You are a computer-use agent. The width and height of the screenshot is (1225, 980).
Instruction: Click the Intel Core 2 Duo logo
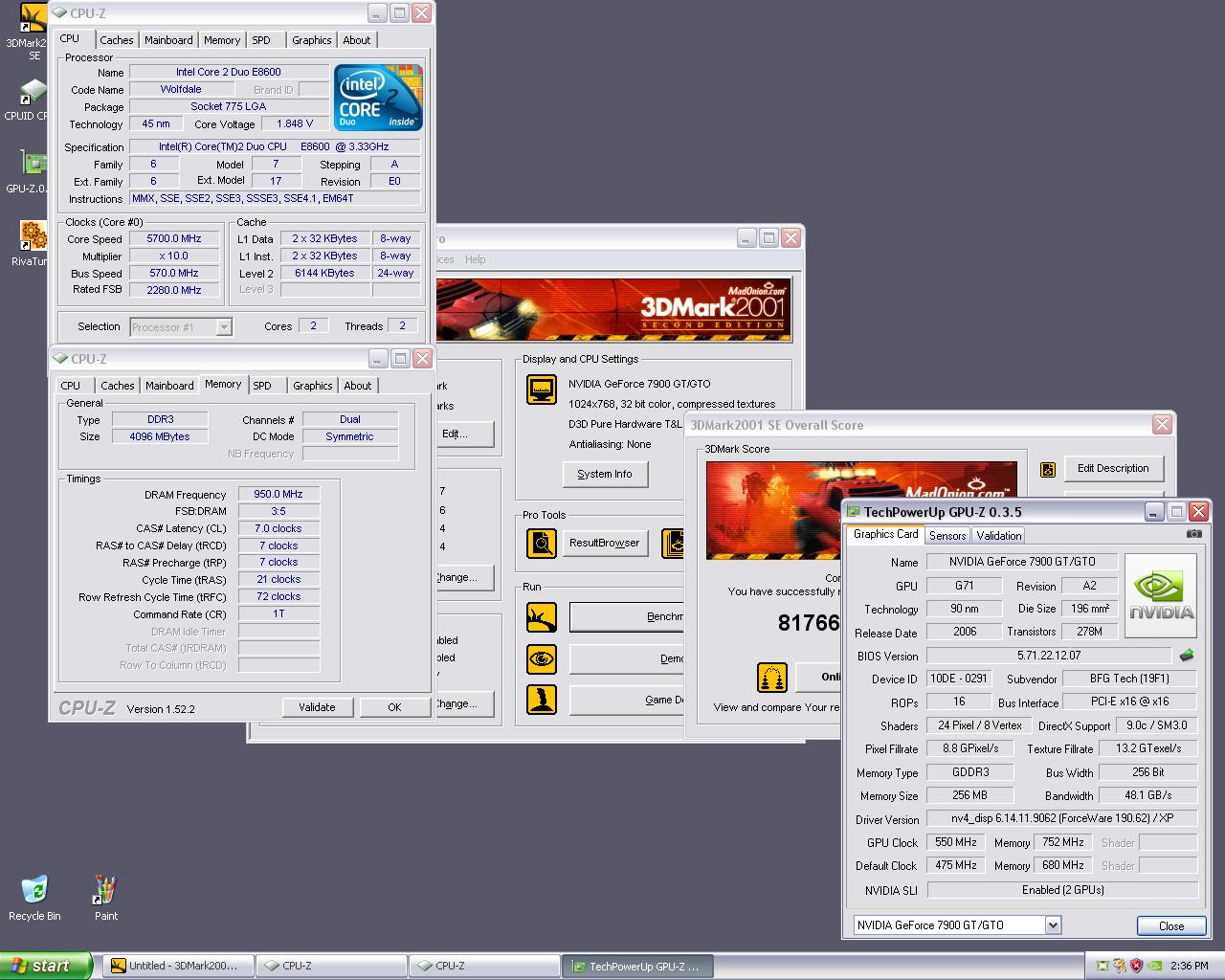pos(378,98)
